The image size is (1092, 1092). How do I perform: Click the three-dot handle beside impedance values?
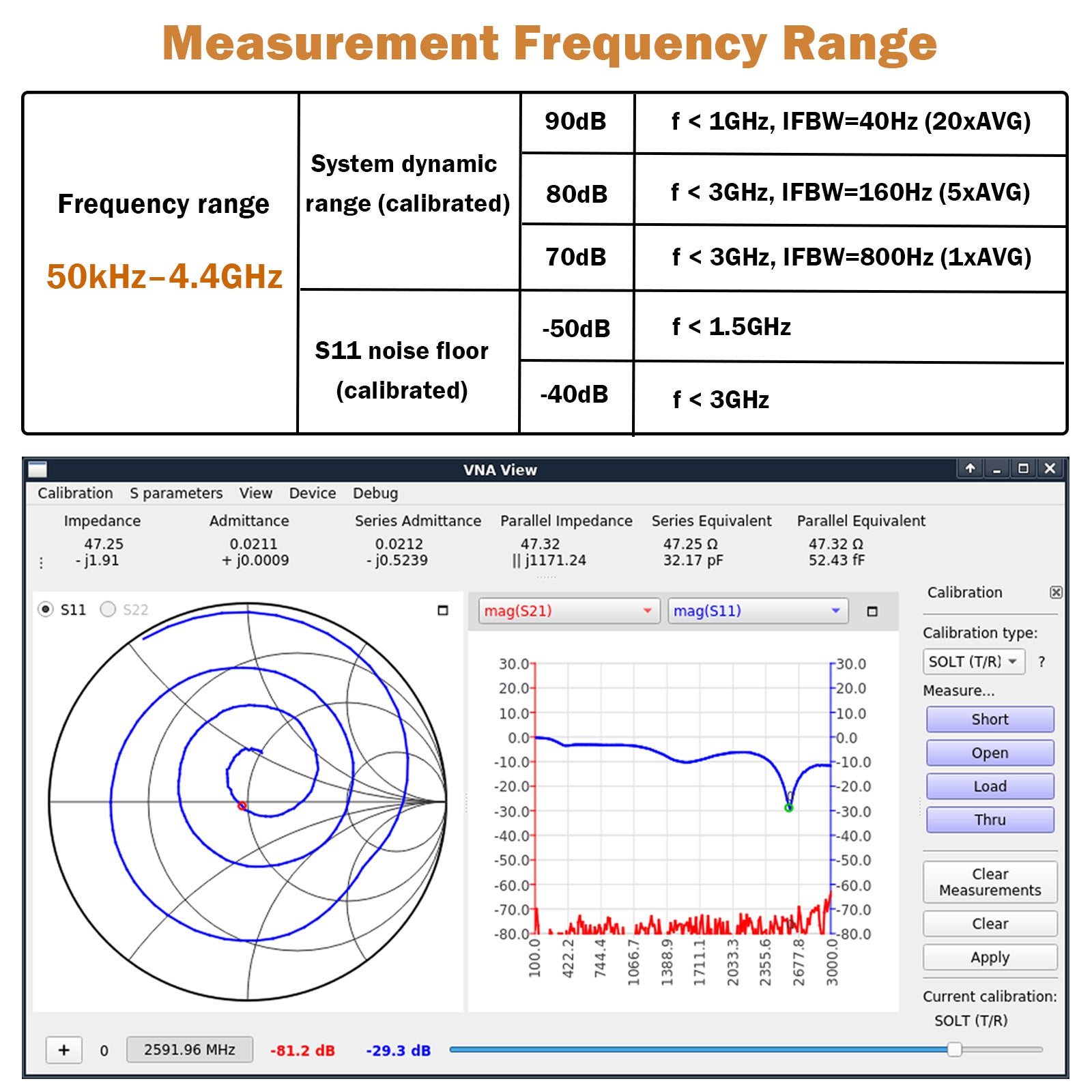click(x=42, y=562)
